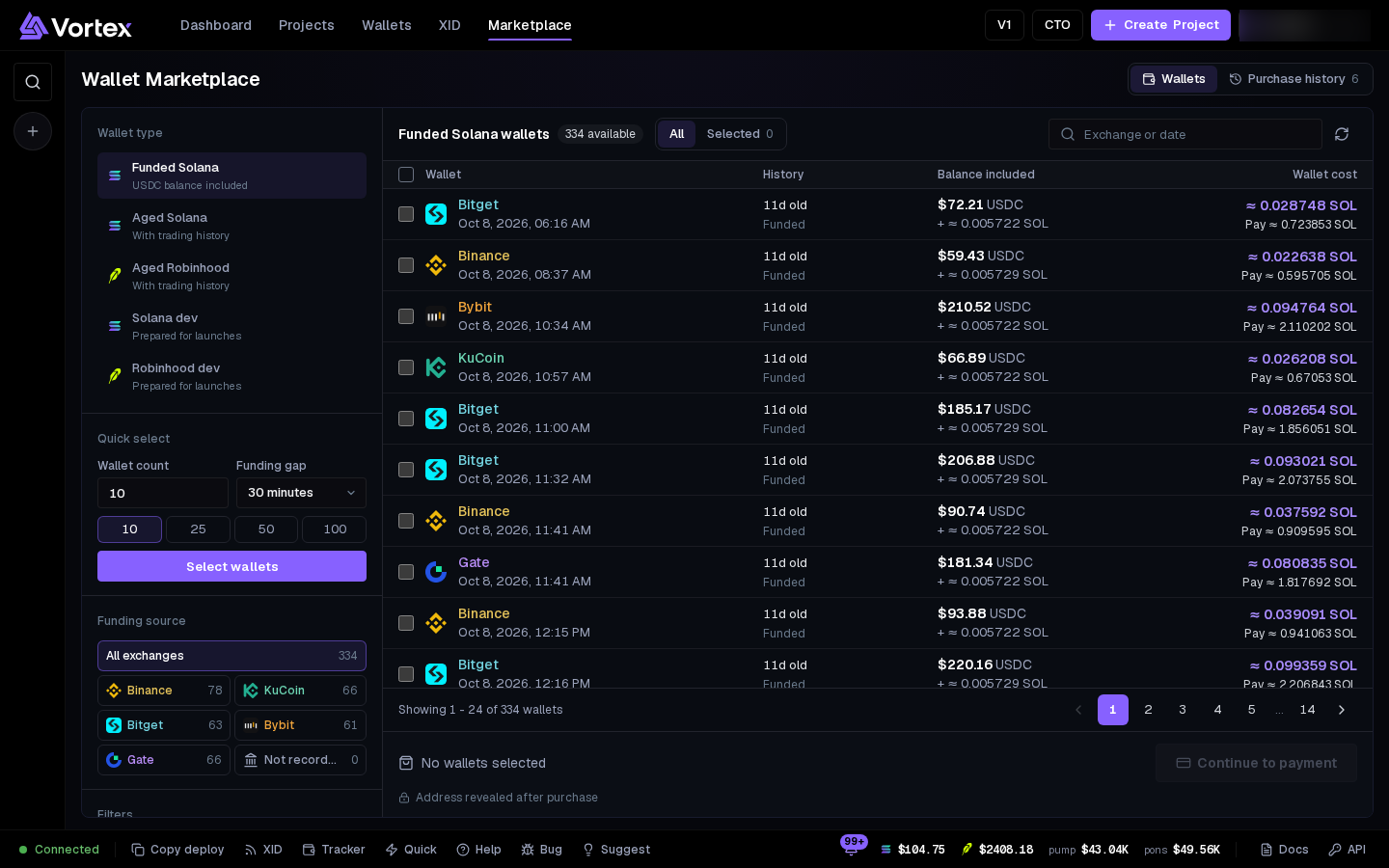
Task: Select the Aged Solana wallet type
Action: pos(231,226)
